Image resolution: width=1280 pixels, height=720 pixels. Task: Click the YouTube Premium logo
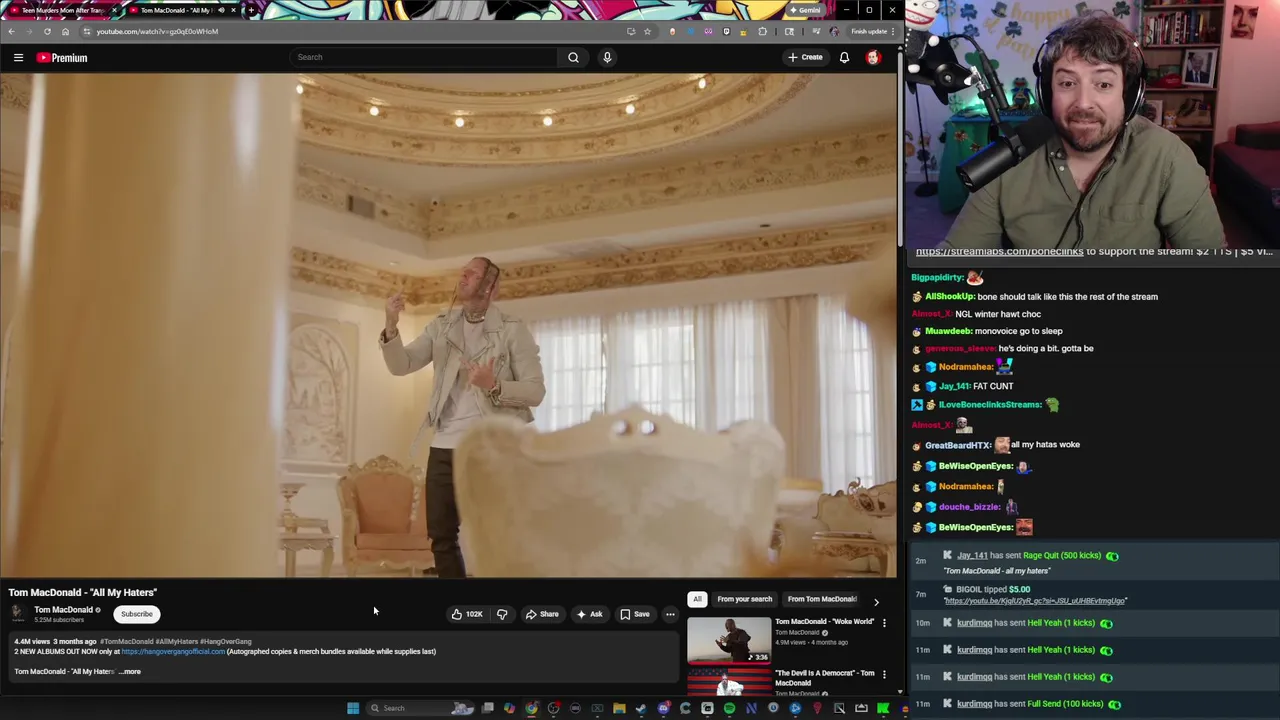pyautogui.click(x=62, y=58)
